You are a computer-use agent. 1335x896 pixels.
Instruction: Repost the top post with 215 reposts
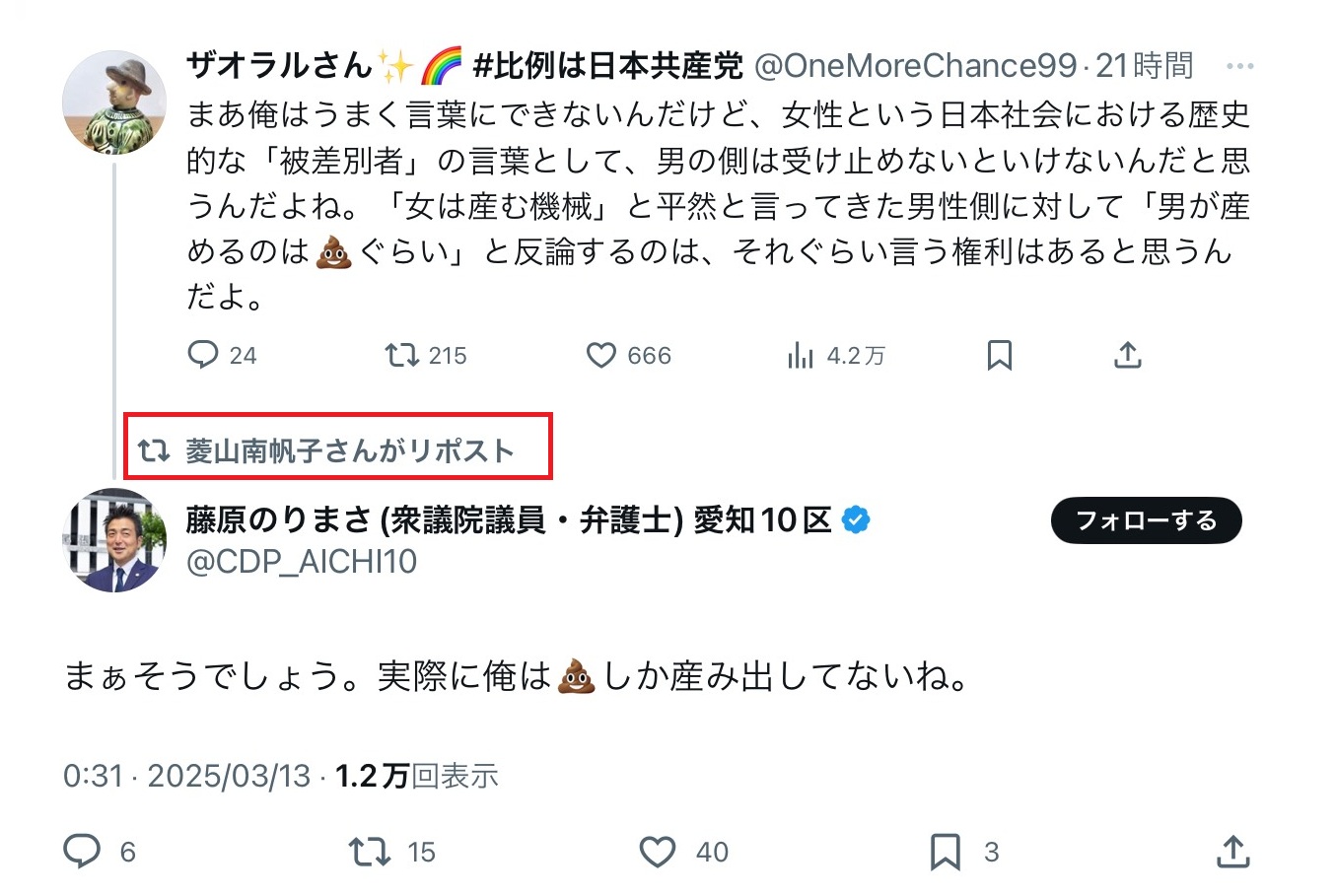pos(402,355)
